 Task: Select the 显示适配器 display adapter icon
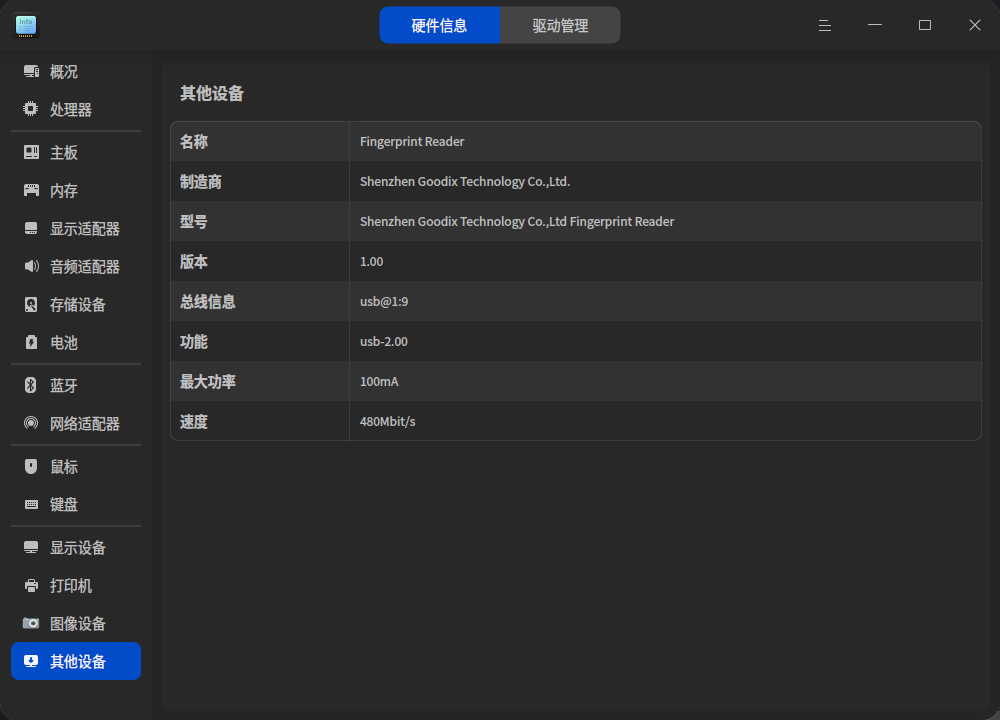click(x=31, y=228)
